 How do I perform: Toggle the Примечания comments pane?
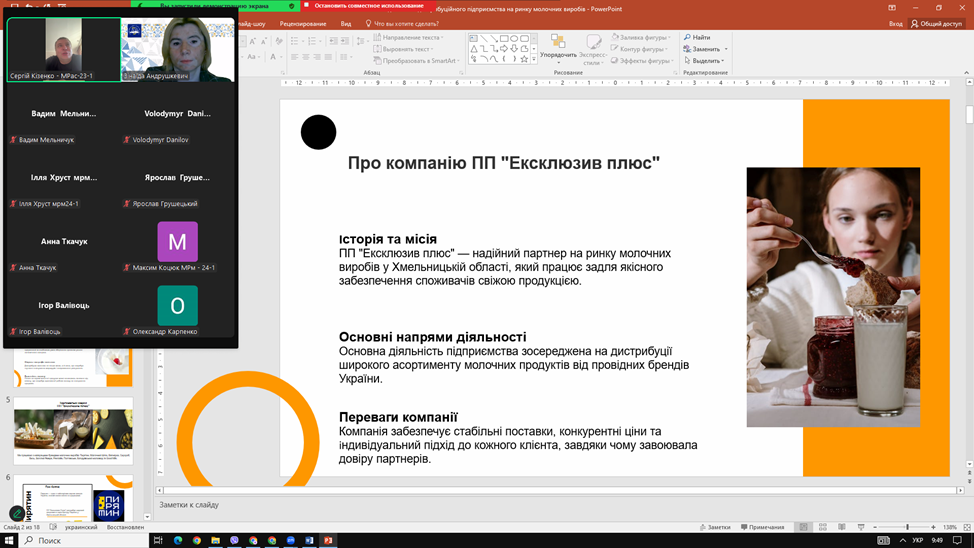coord(762,527)
